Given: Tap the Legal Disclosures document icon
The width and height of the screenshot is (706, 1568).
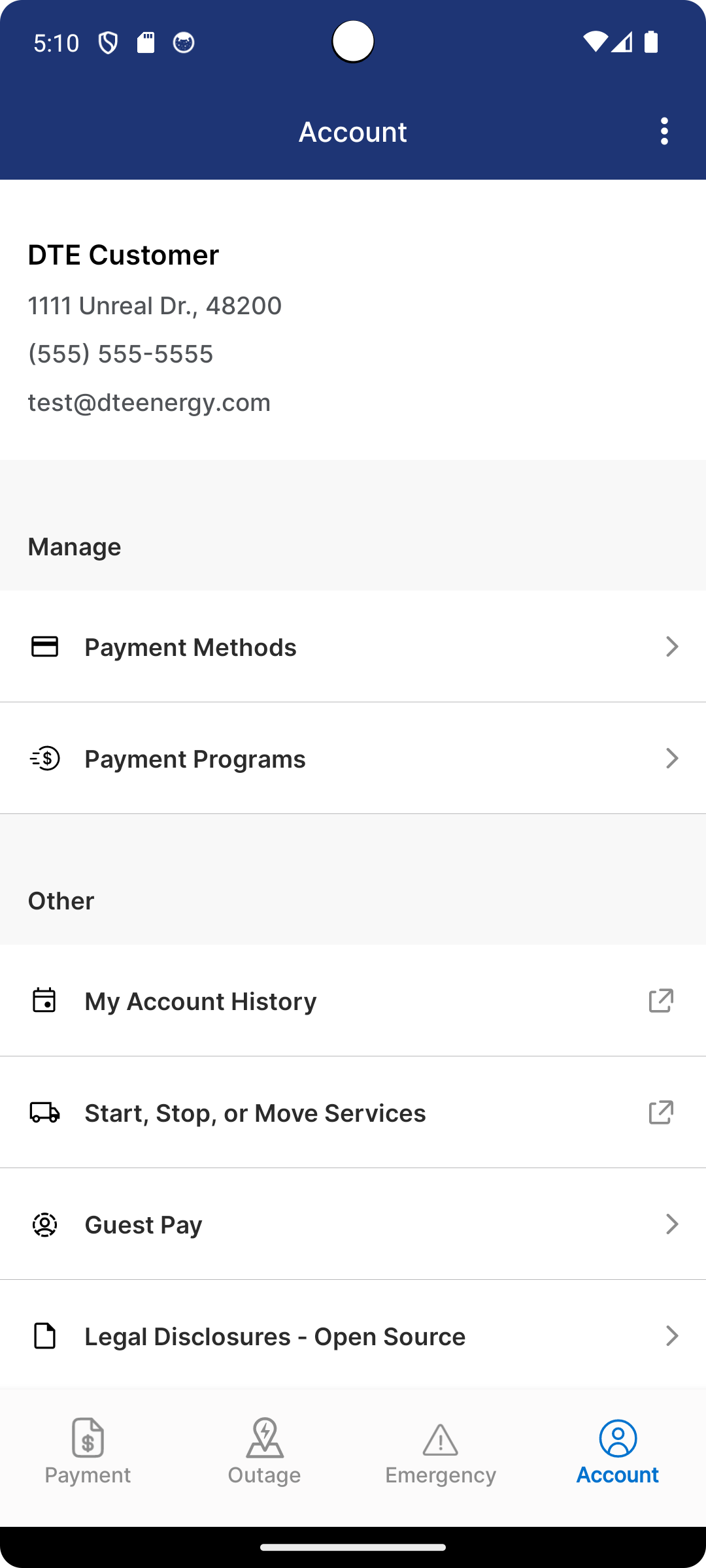Looking at the screenshot, I should [44, 1336].
